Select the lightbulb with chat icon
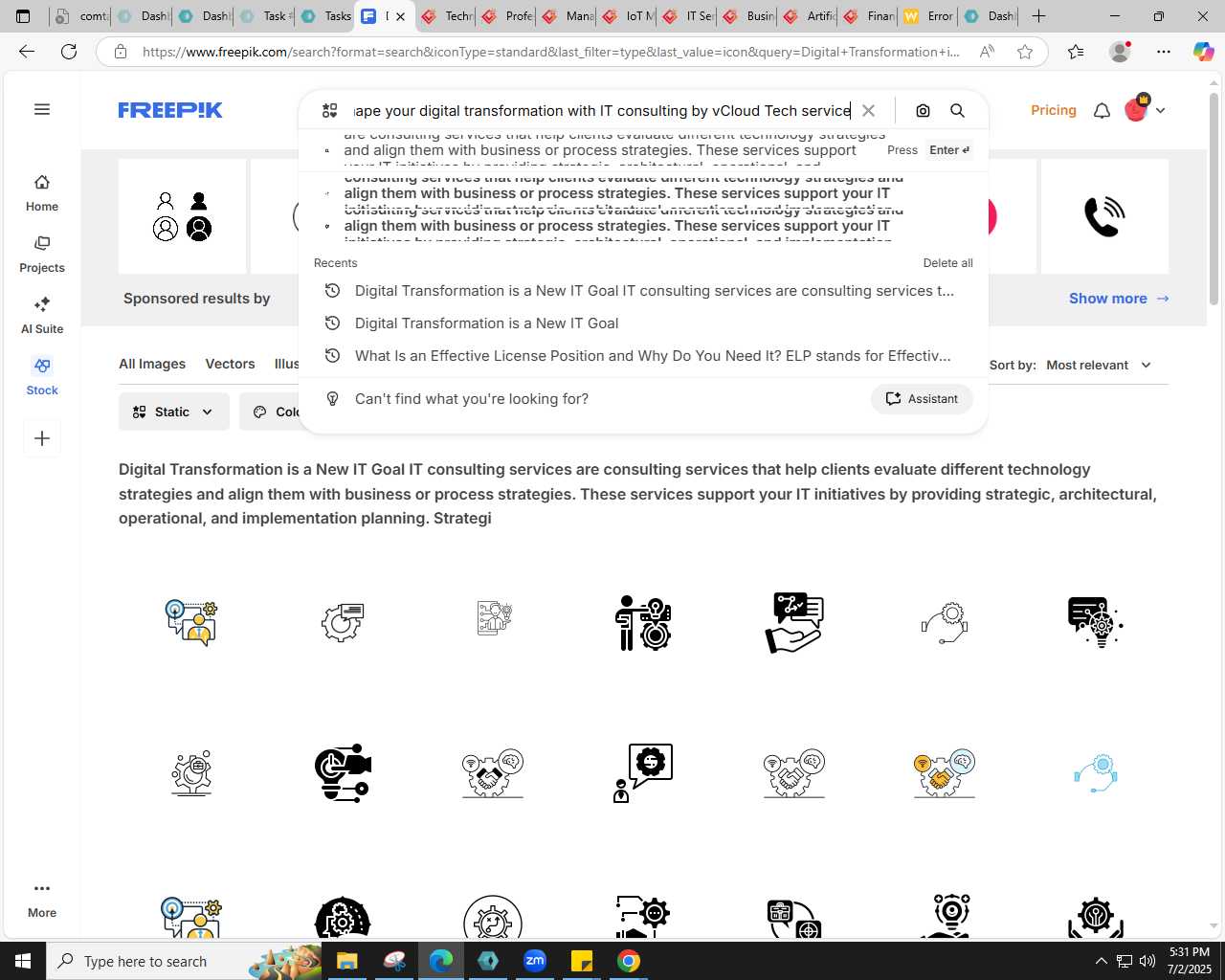Image resolution: width=1225 pixels, height=980 pixels. point(1096,622)
